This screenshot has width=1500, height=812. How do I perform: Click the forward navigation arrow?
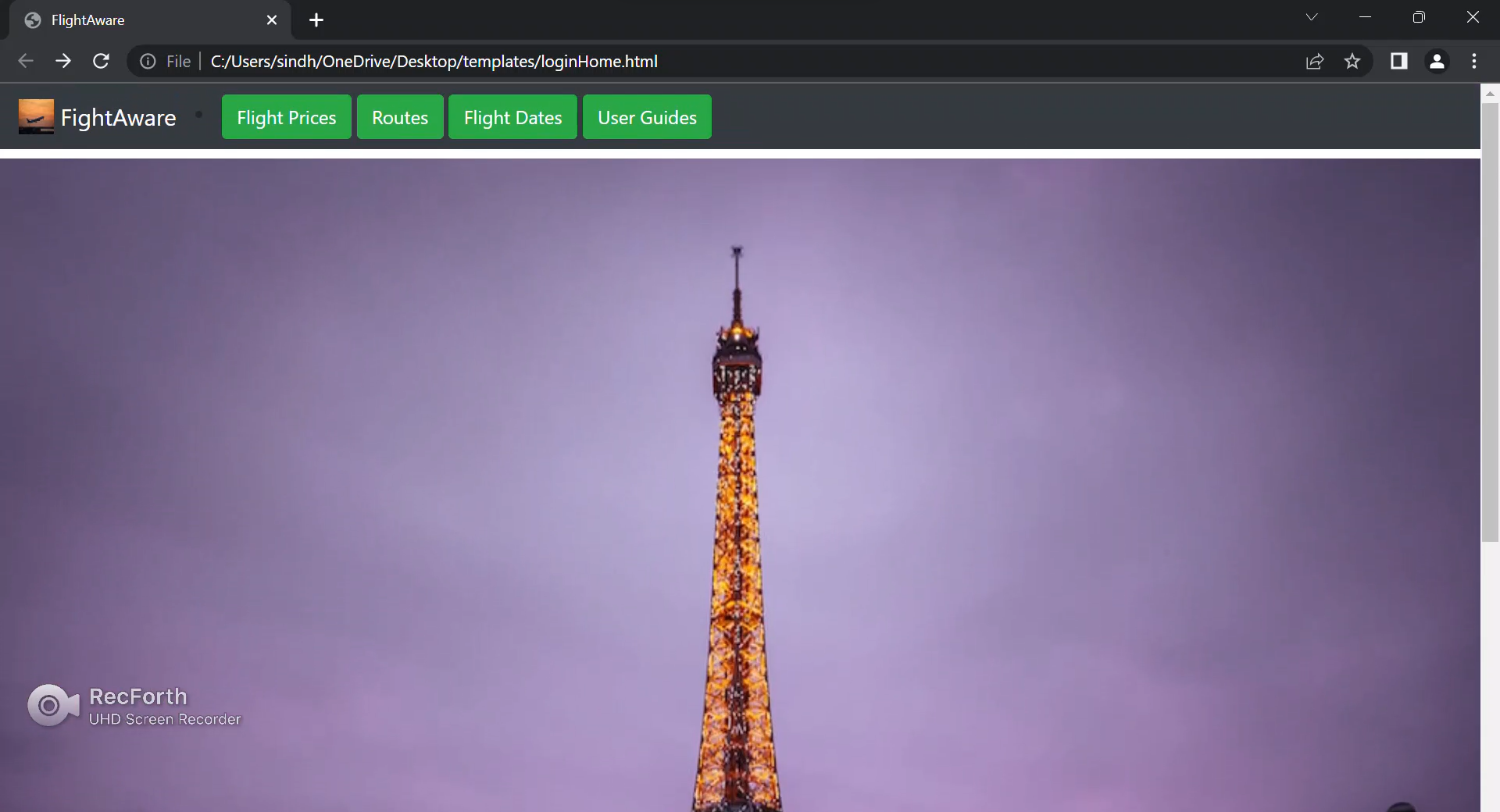63,61
